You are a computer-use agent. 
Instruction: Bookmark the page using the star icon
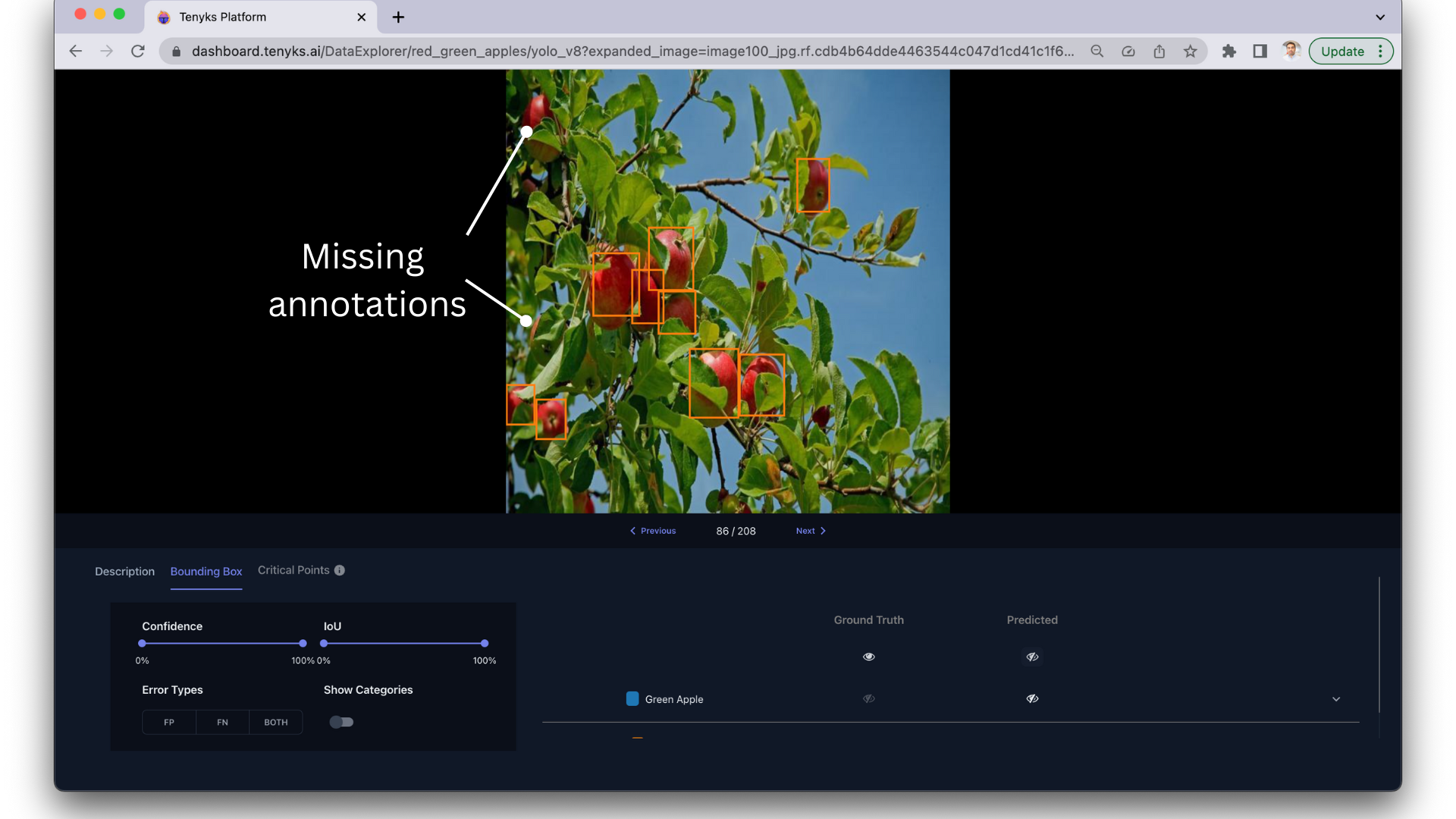(x=1191, y=51)
